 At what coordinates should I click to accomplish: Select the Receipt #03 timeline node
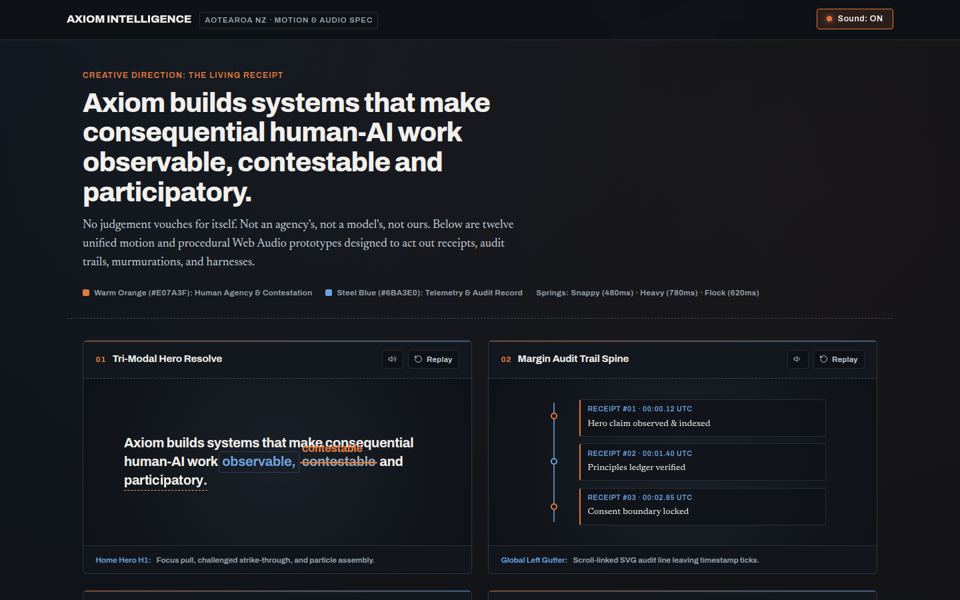(x=554, y=507)
